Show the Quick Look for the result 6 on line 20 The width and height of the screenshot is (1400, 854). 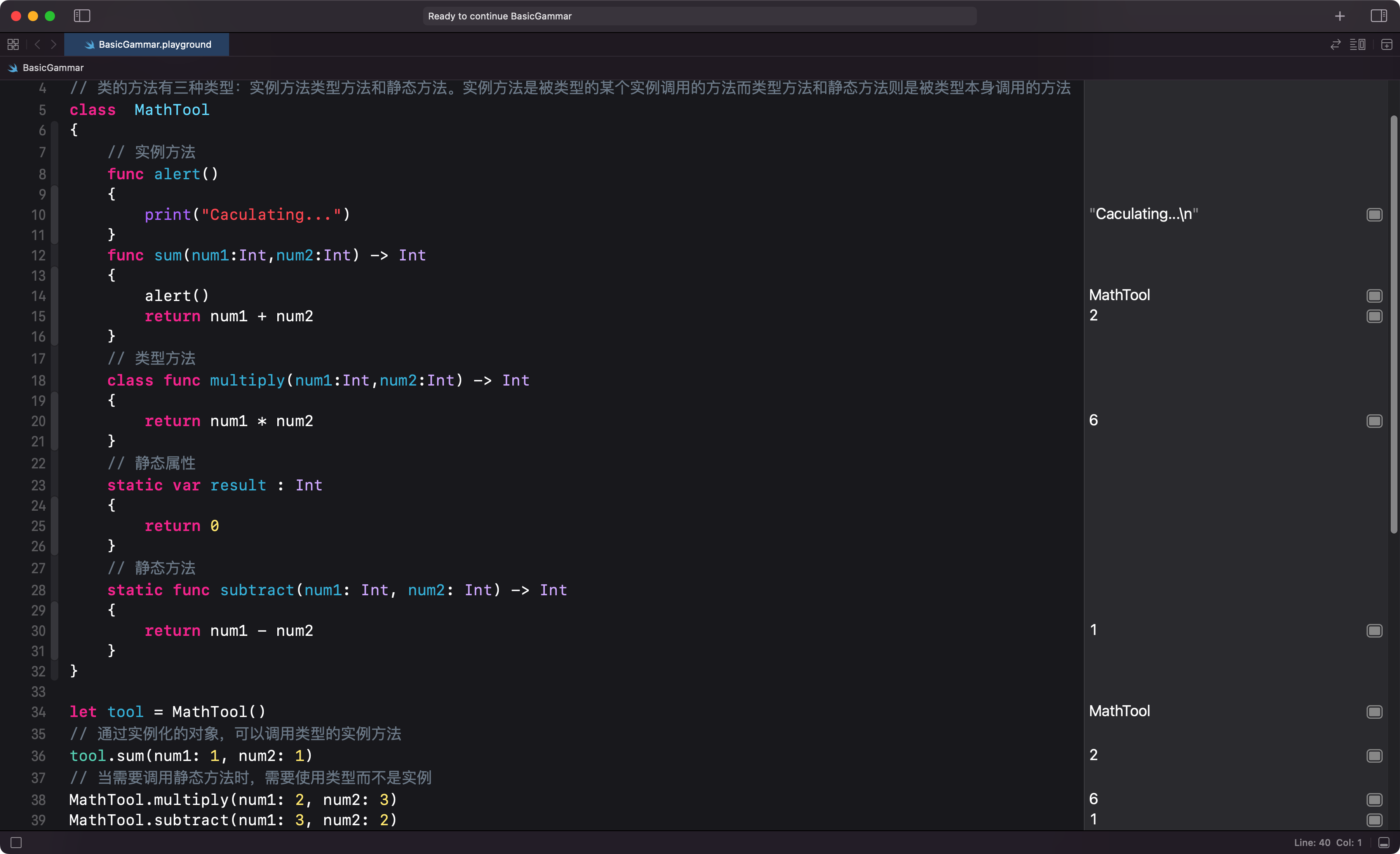pyautogui.click(x=1374, y=421)
